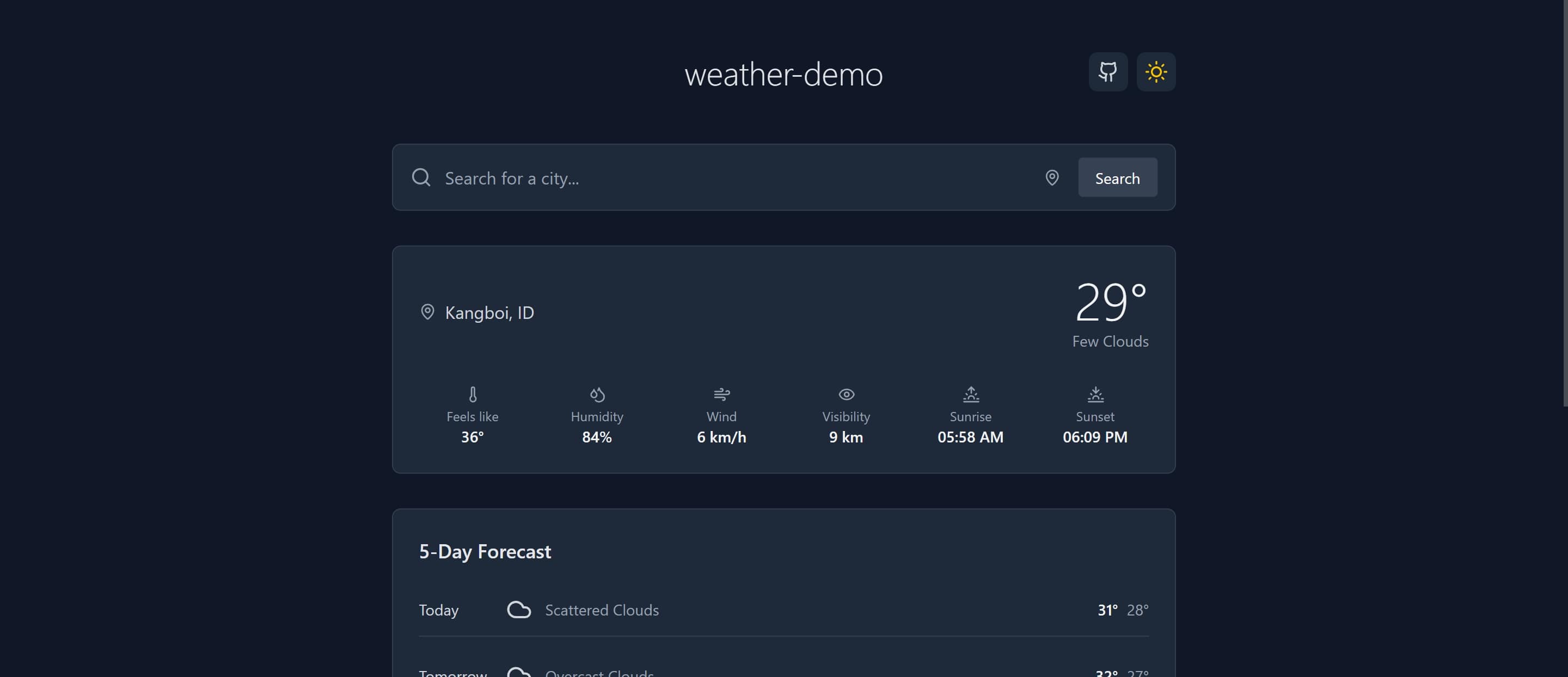Click the Sunrise icon
The image size is (1568, 677).
970,394
